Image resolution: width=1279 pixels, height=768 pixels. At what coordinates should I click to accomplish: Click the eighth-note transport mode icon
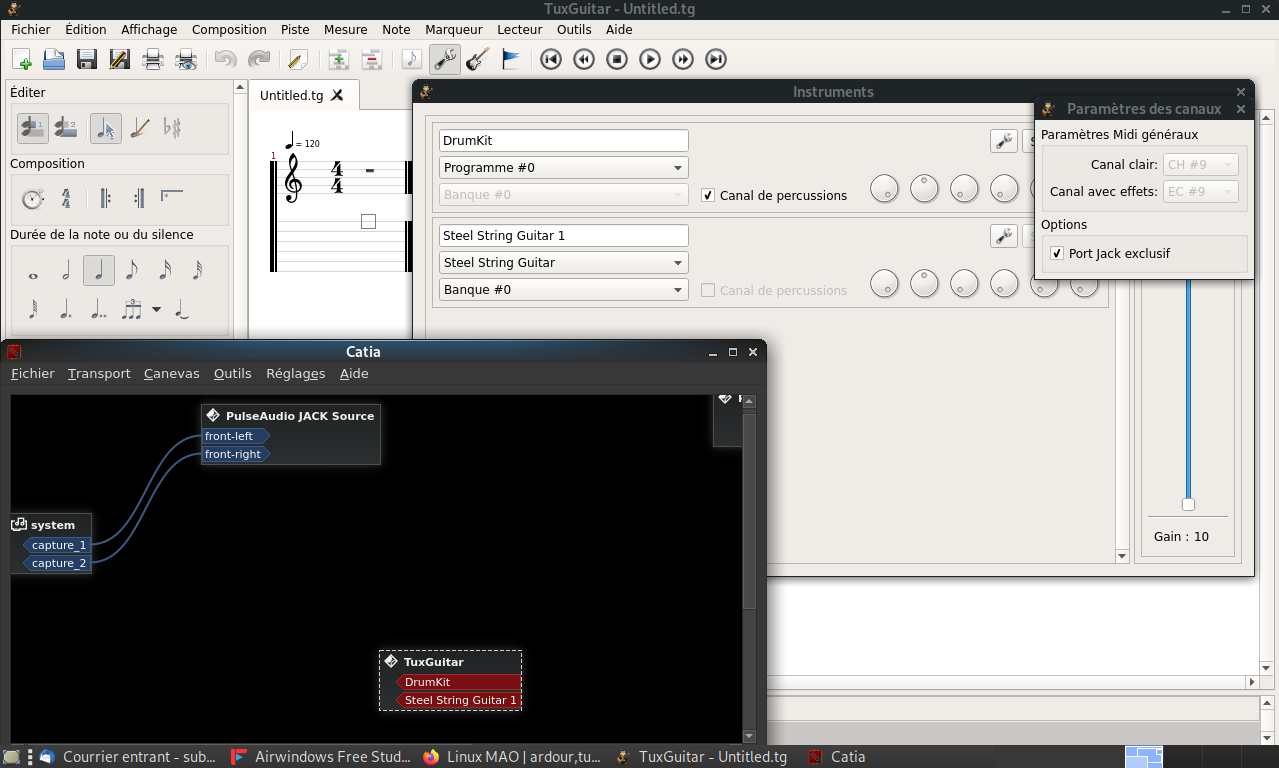412,59
